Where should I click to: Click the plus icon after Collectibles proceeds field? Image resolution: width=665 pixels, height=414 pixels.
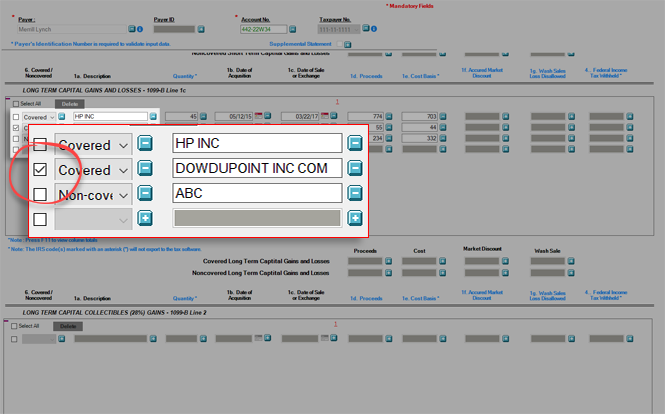click(389, 338)
